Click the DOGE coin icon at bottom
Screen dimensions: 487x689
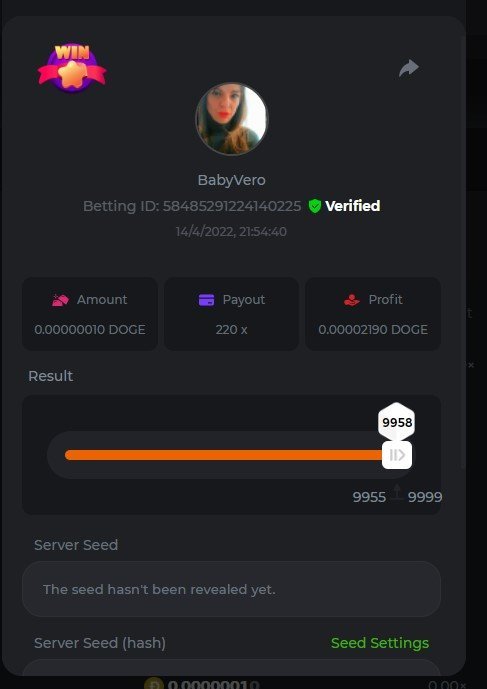click(154, 684)
